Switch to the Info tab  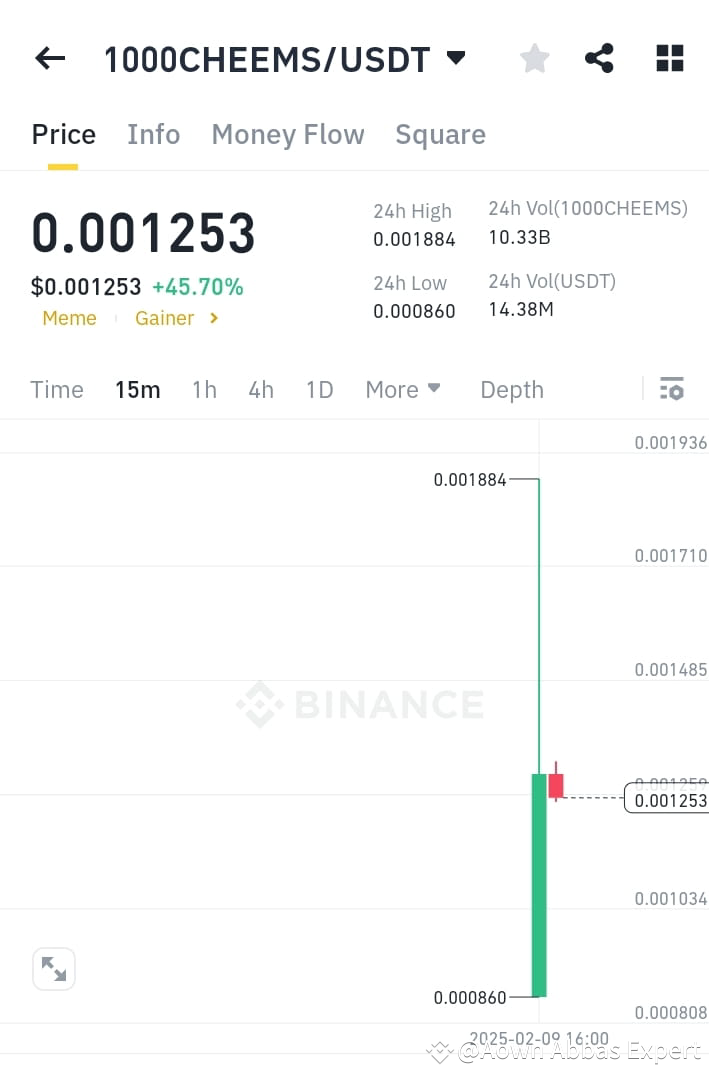[153, 134]
